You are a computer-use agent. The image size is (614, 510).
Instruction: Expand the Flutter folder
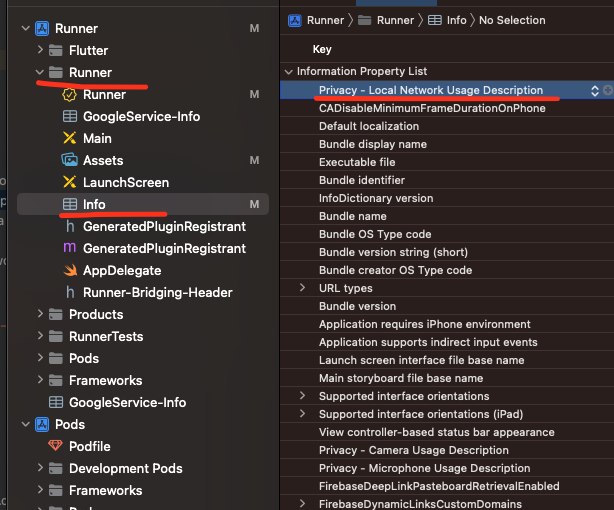point(40,50)
